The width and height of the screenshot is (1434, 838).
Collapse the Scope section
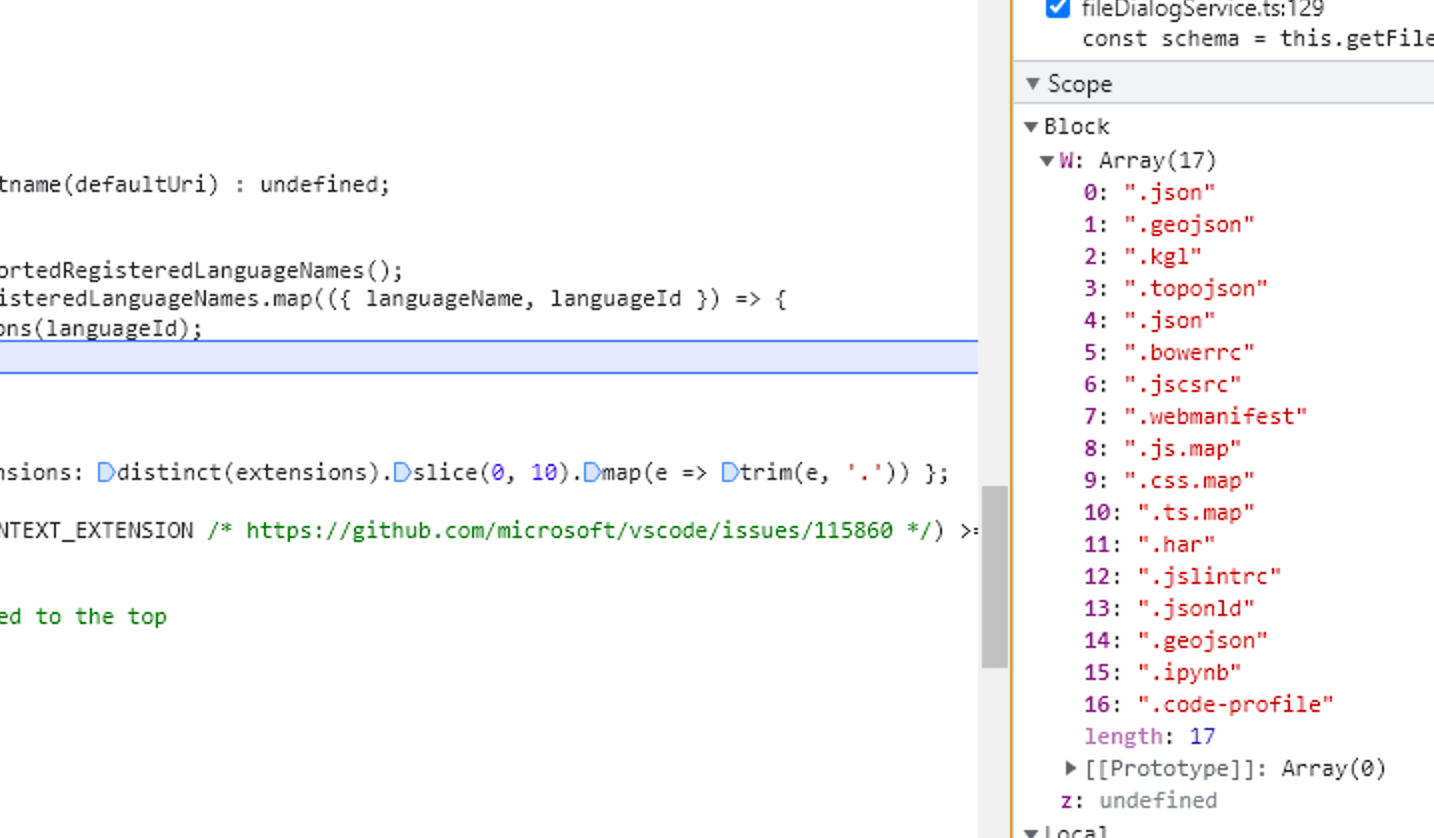pos(1032,84)
